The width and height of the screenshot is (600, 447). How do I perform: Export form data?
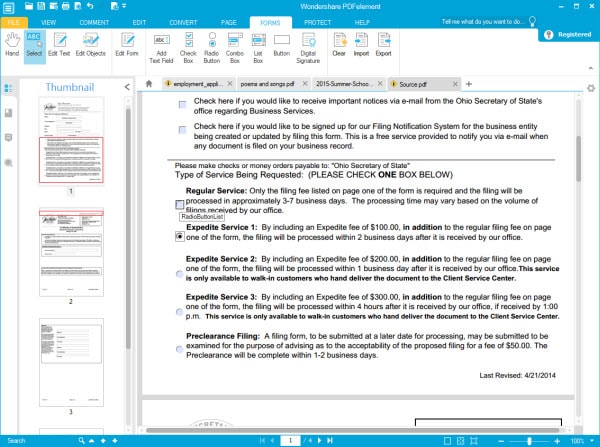click(x=383, y=45)
